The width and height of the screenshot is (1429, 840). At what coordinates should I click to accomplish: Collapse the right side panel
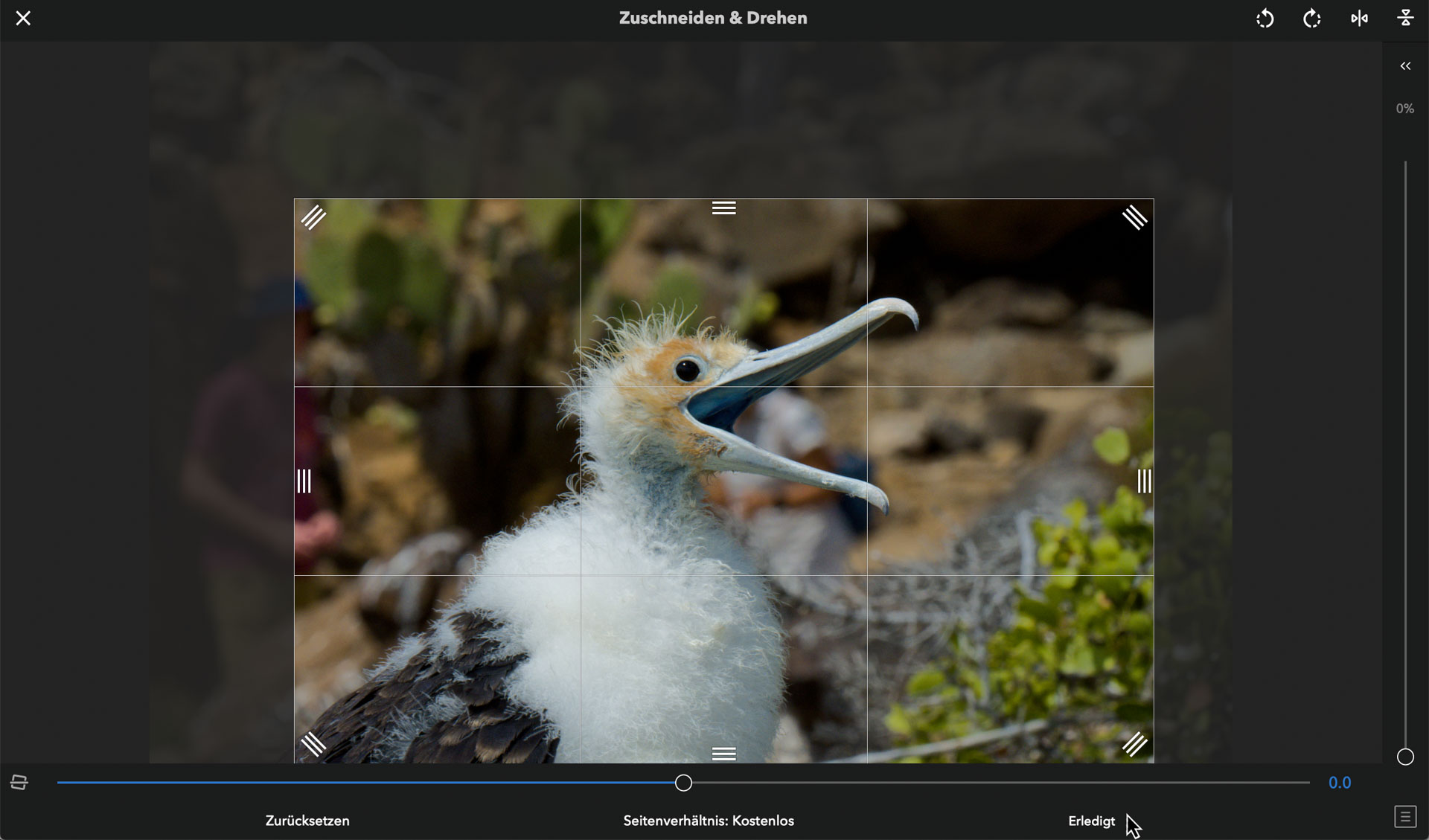click(1405, 66)
